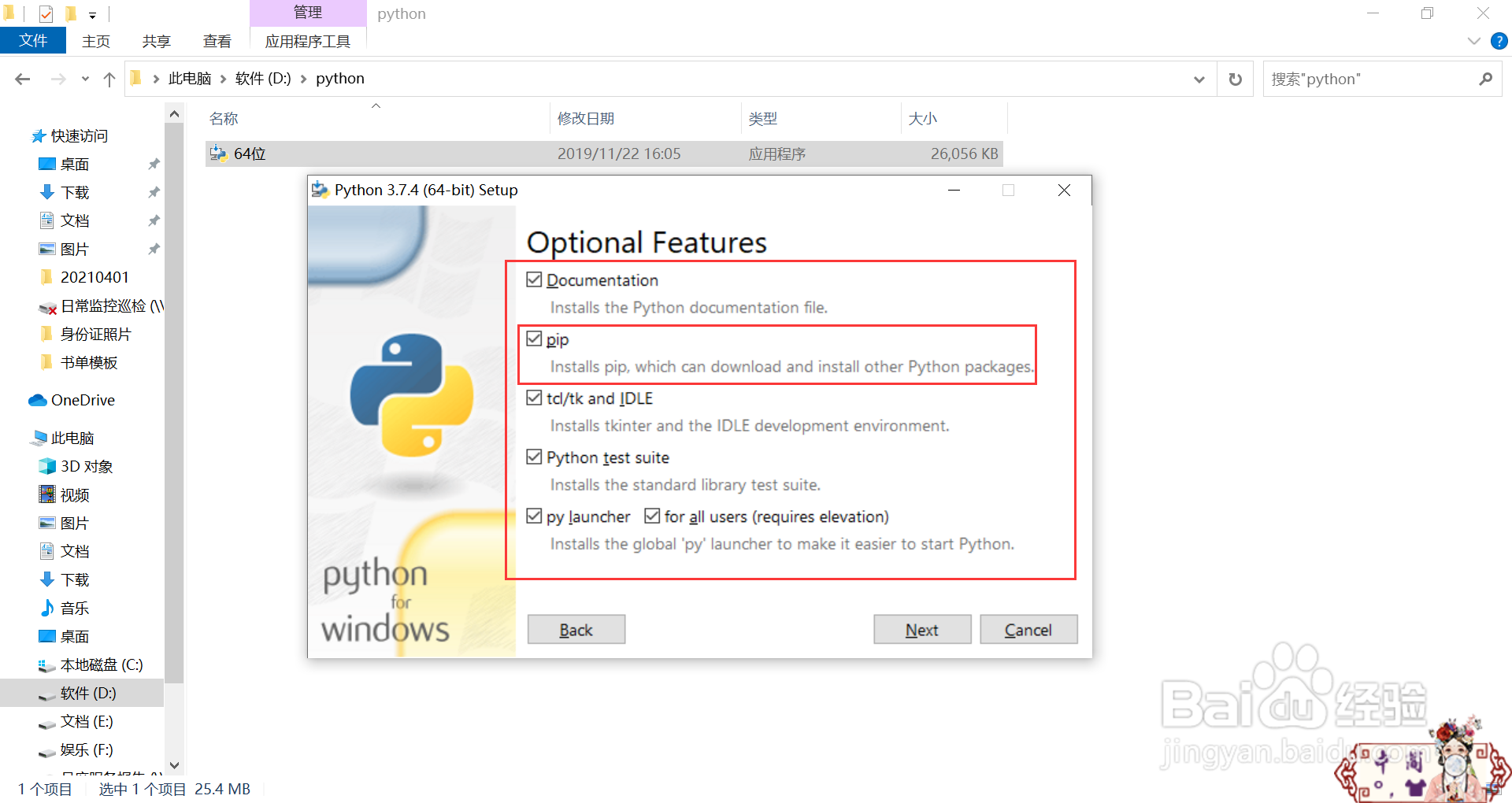
Task: Open pinned 下载 under quick access
Action: (x=75, y=193)
